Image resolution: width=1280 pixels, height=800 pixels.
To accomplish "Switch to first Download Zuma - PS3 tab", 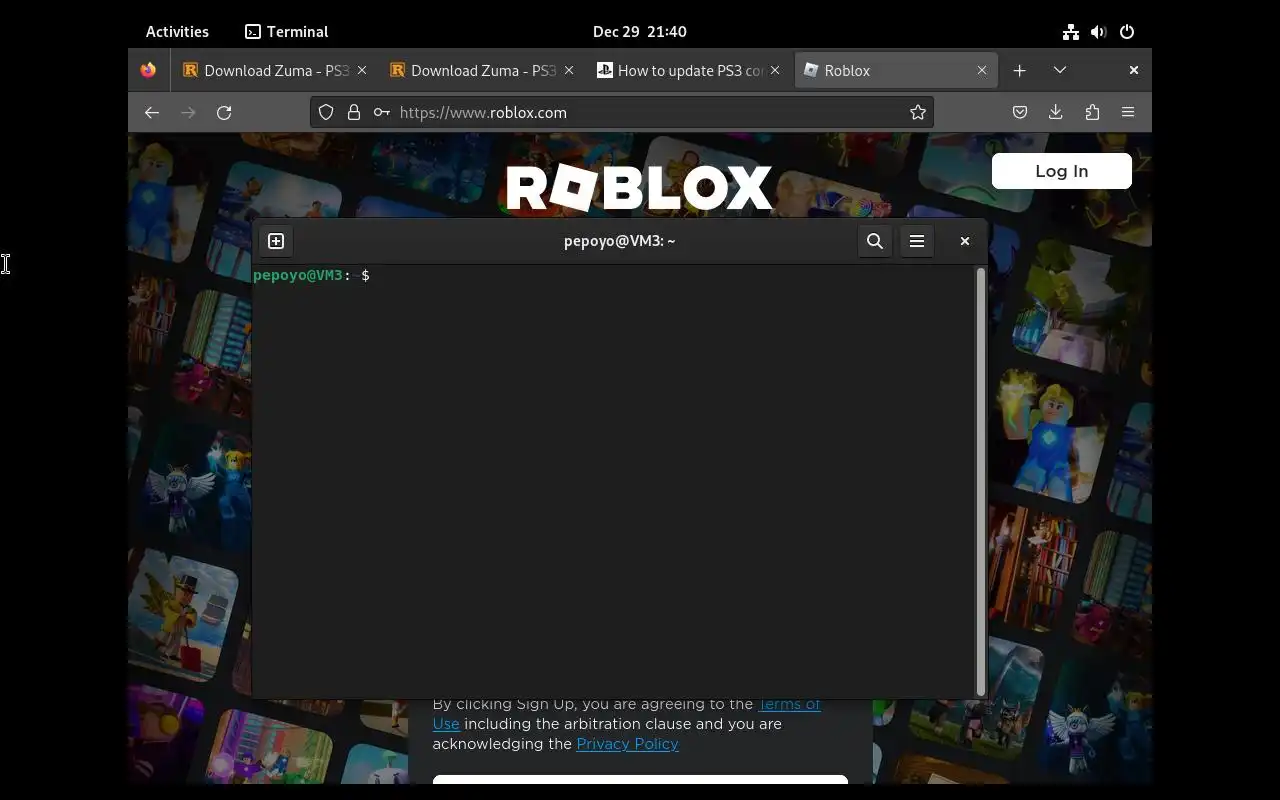I will tap(275, 70).
